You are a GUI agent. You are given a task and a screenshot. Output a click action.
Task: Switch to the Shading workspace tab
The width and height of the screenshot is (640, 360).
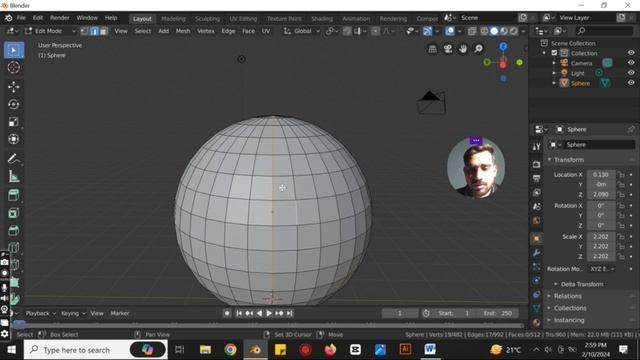click(322, 19)
